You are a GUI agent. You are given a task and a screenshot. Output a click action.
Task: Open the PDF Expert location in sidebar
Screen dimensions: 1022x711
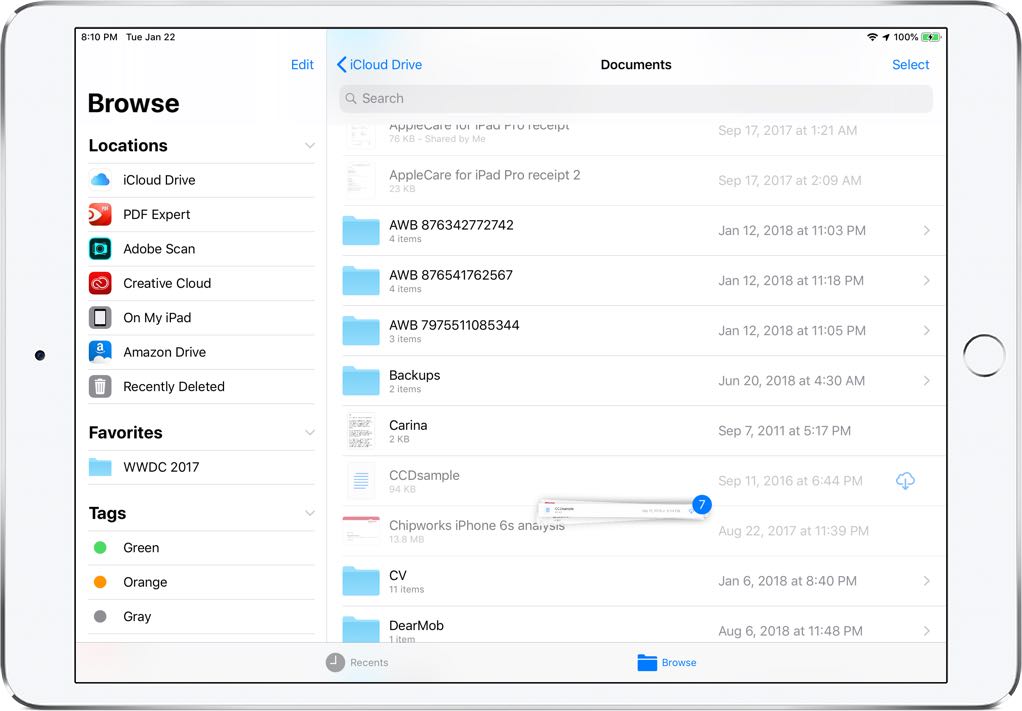(100, 214)
